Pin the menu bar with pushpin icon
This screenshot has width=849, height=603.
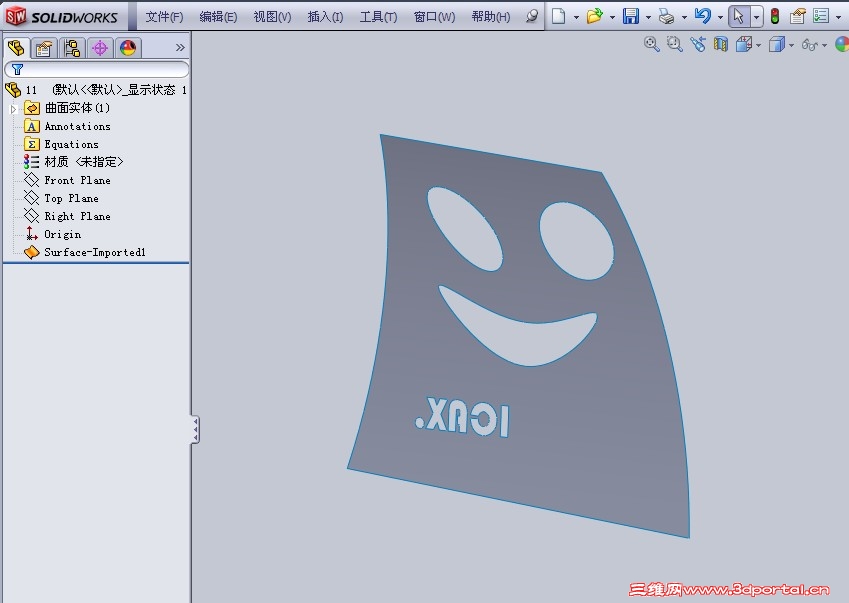532,16
